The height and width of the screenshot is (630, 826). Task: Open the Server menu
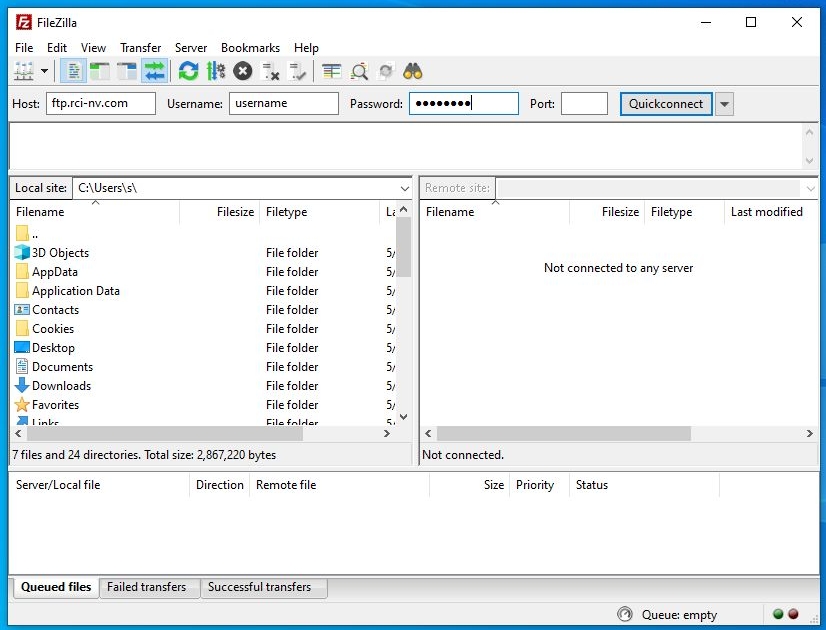tap(191, 47)
